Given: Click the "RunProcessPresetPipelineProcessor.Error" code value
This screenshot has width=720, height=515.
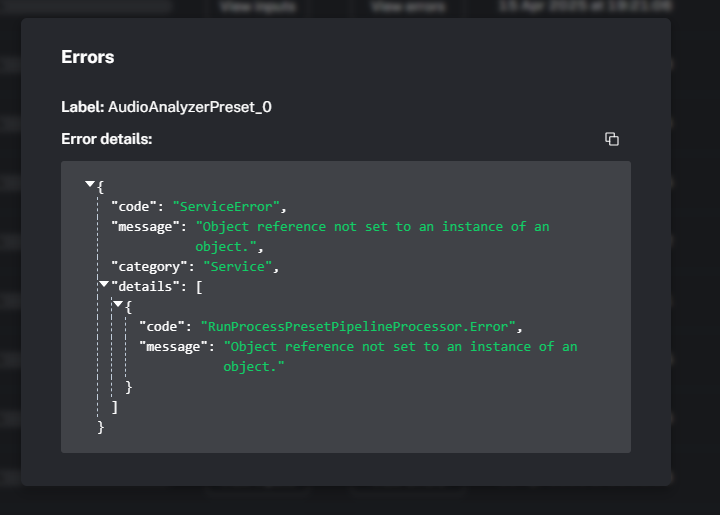Looking at the screenshot, I should click(x=358, y=326).
